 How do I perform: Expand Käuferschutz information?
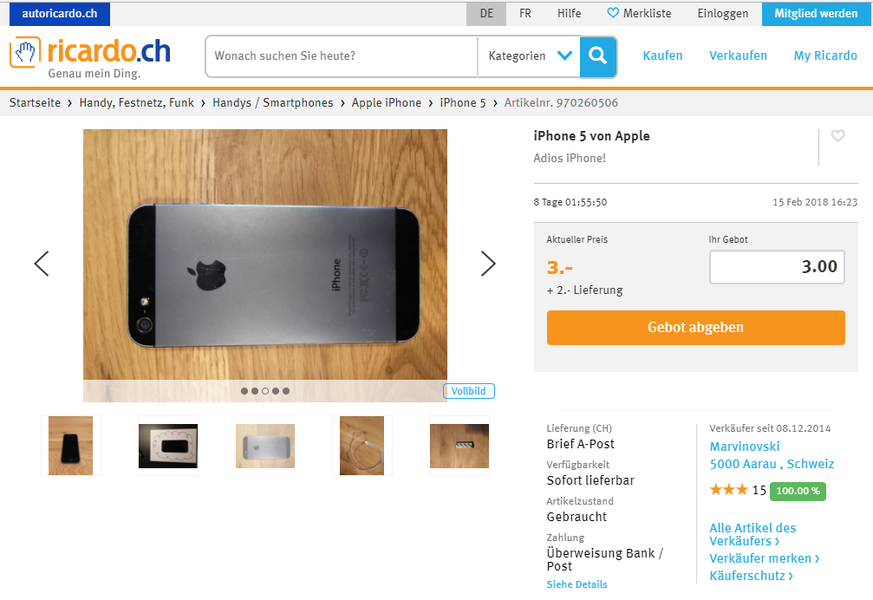[751, 576]
